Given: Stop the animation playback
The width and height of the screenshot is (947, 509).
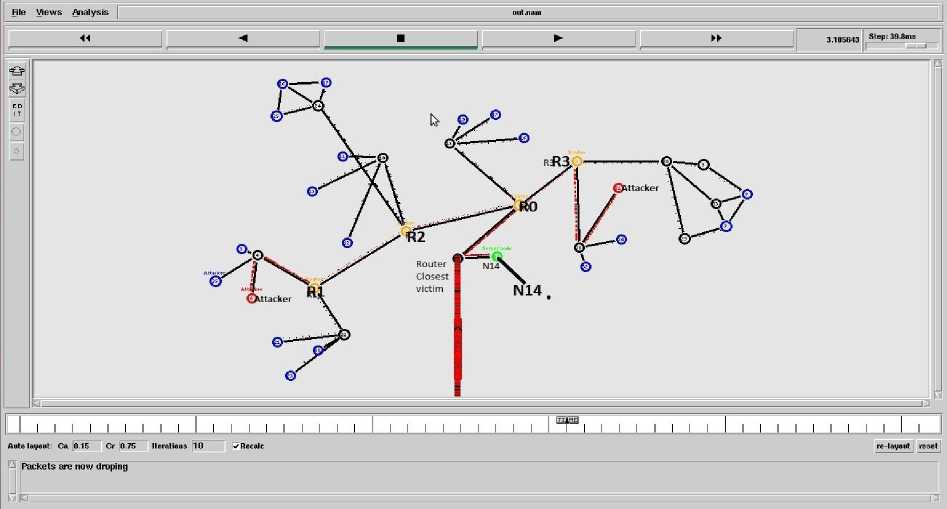Looking at the screenshot, I should point(400,38).
